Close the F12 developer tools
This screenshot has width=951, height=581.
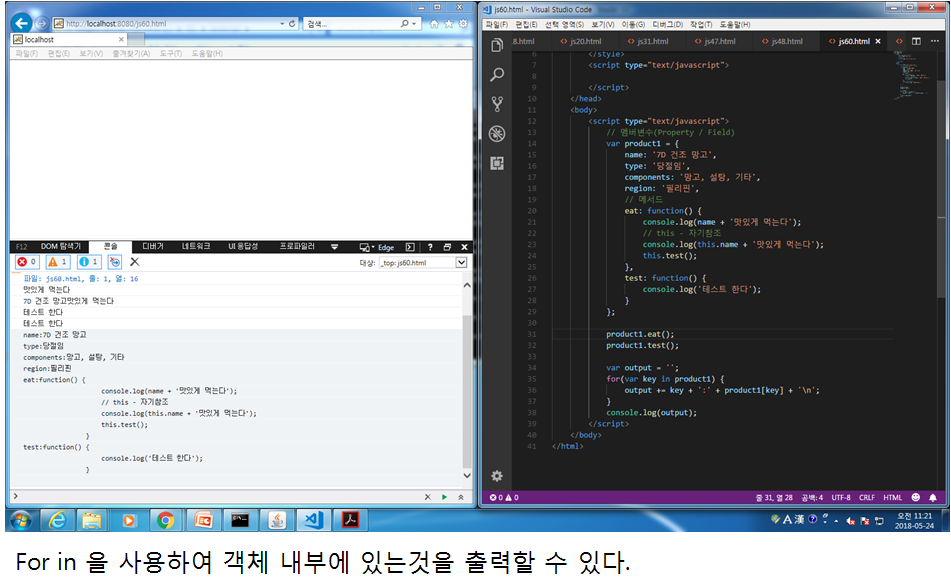[x=465, y=247]
